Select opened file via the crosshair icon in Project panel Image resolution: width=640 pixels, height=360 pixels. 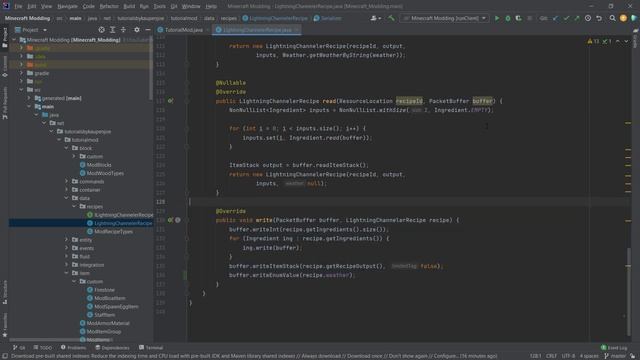pyautogui.click(x=101, y=30)
